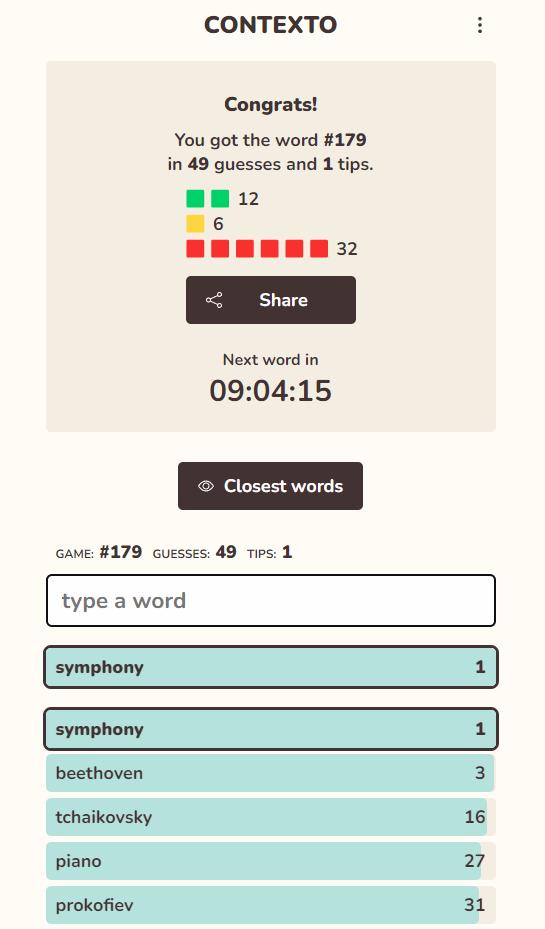The image size is (545, 929).
Task: Click the first green square in results
Action: pyautogui.click(x=195, y=198)
